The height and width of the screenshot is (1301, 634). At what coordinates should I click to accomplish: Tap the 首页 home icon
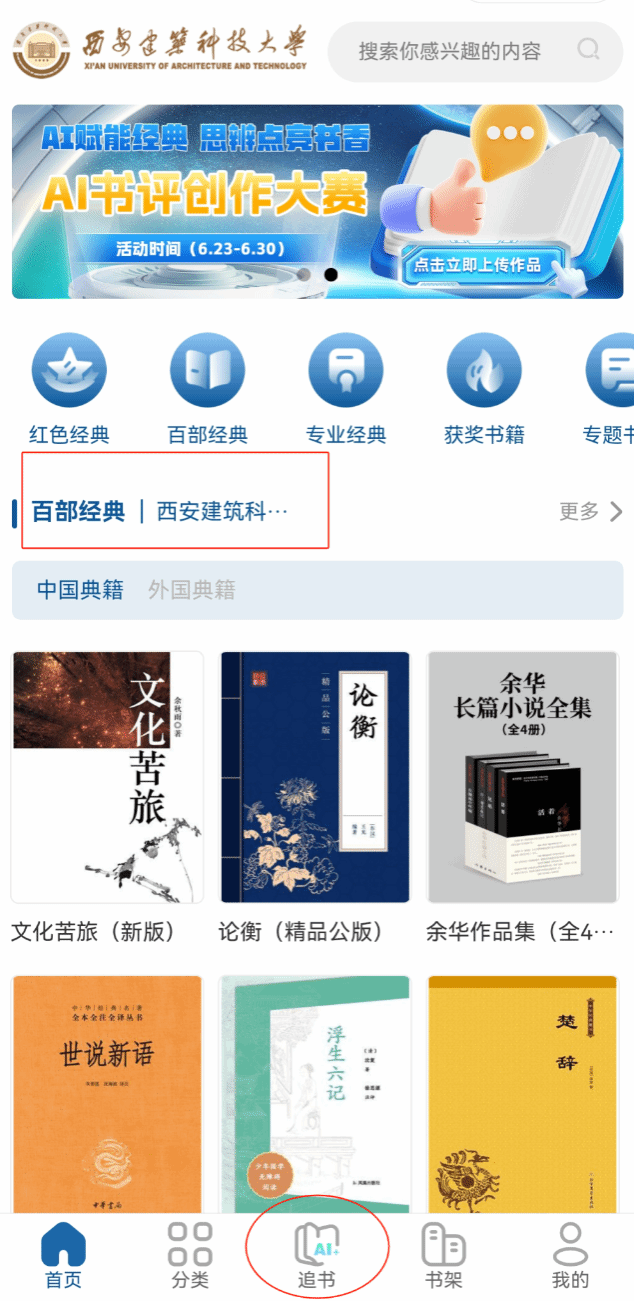point(63,1244)
